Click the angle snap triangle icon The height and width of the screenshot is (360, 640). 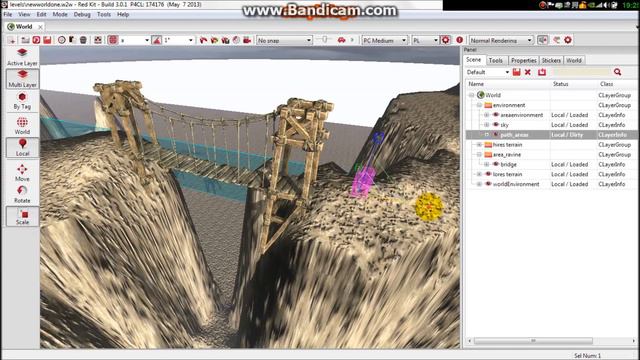pos(156,40)
